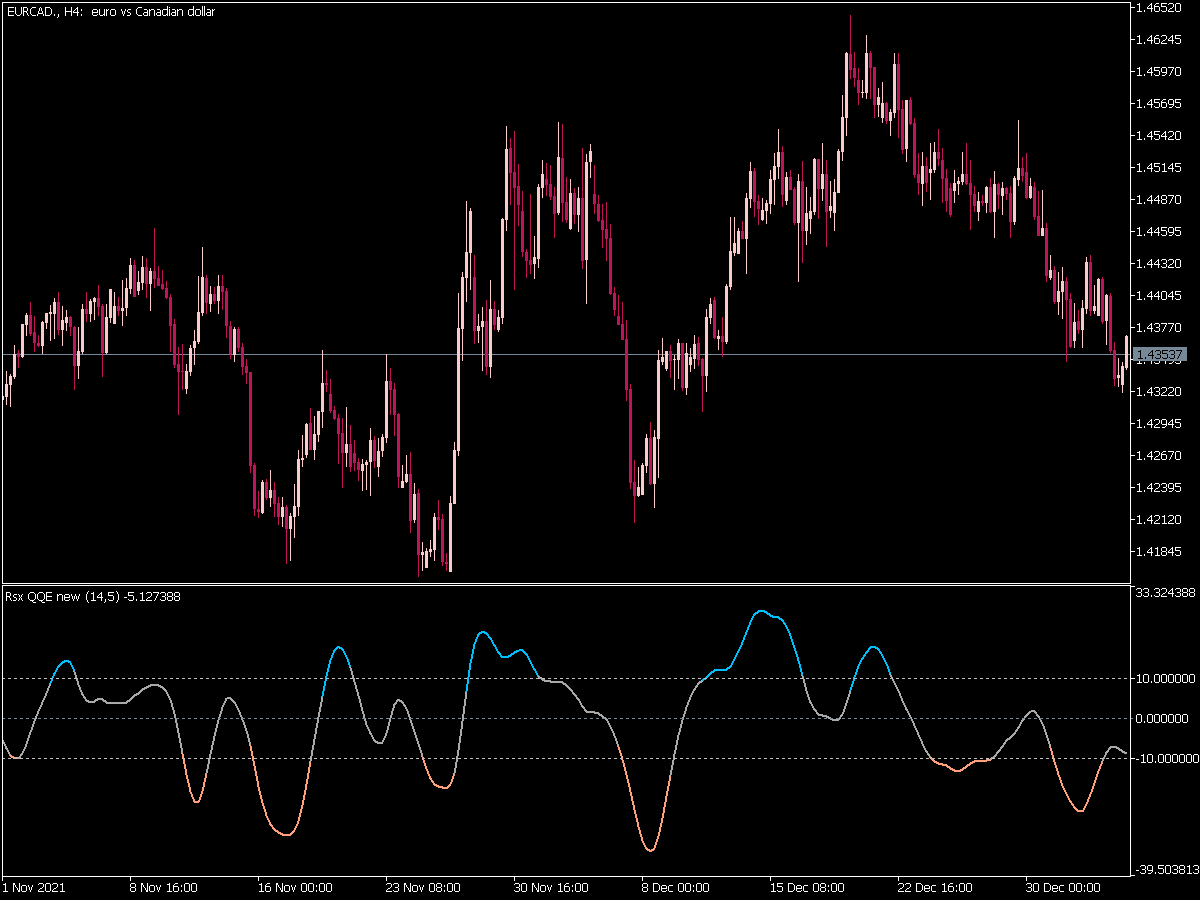Screen dimensions: 1200x900
Task: Click the 1.42945 price scale value
Action: point(1160,424)
